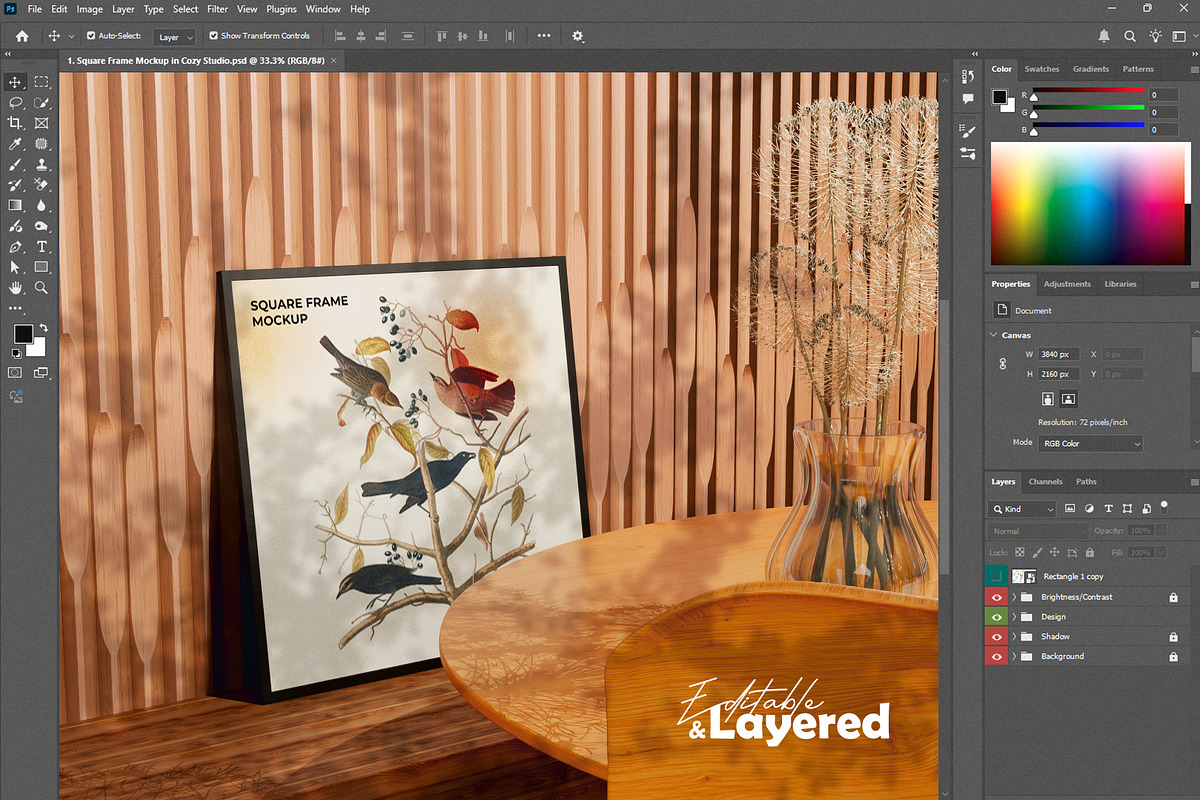Select the Pen tool
Screen dimensions: 1200x800
(x=15, y=246)
